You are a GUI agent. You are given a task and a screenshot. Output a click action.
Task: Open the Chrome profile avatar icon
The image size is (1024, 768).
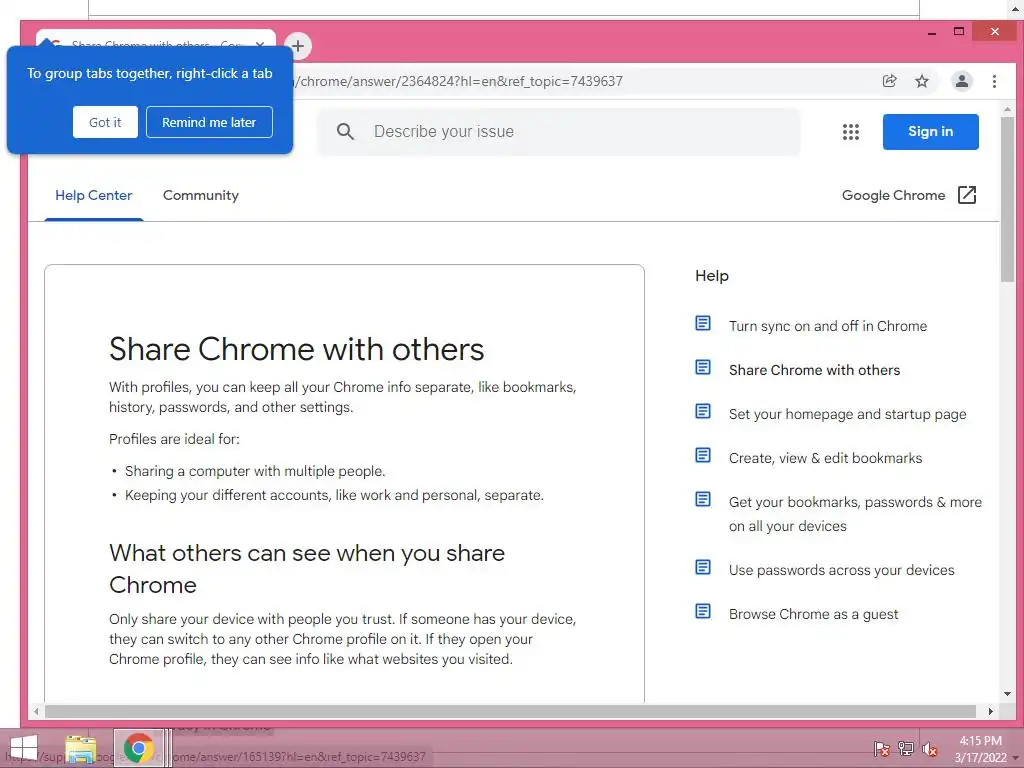pos(962,81)
